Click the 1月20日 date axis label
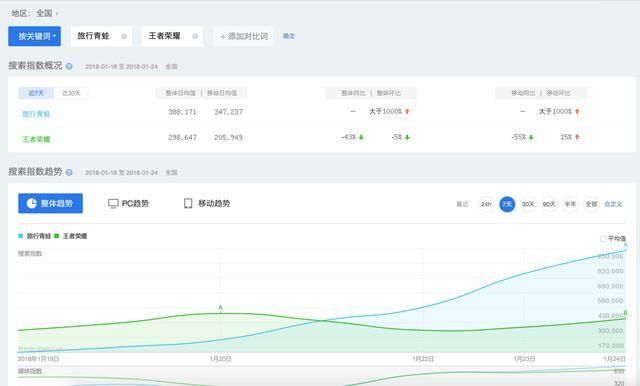Image resolution: width=640 pixels, height=386 pixels. click(220, 359)
